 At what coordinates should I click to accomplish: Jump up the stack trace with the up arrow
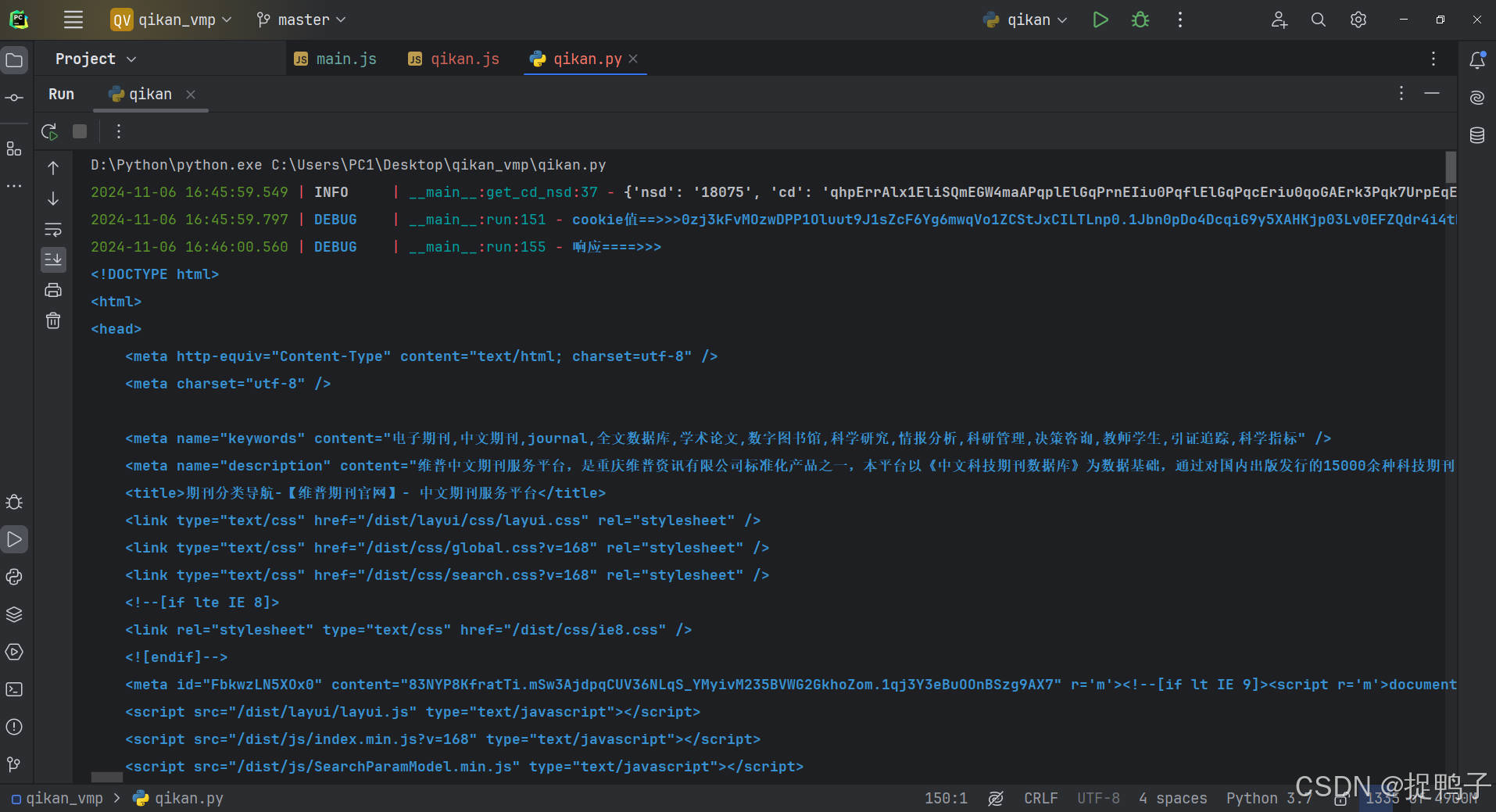point(53,168)
